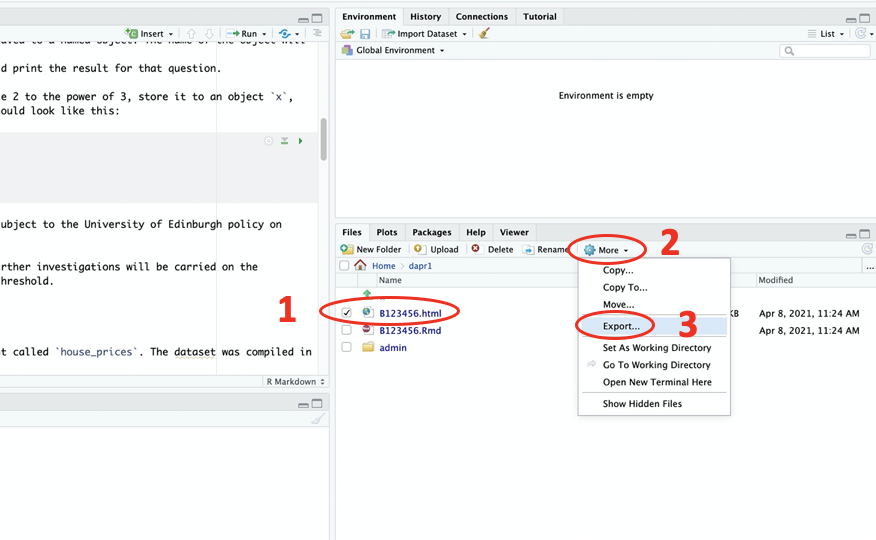Click the run all chunks above icon
Viewport: 876px width, 540px height.
pyautogui.click(x=284, y=141)
